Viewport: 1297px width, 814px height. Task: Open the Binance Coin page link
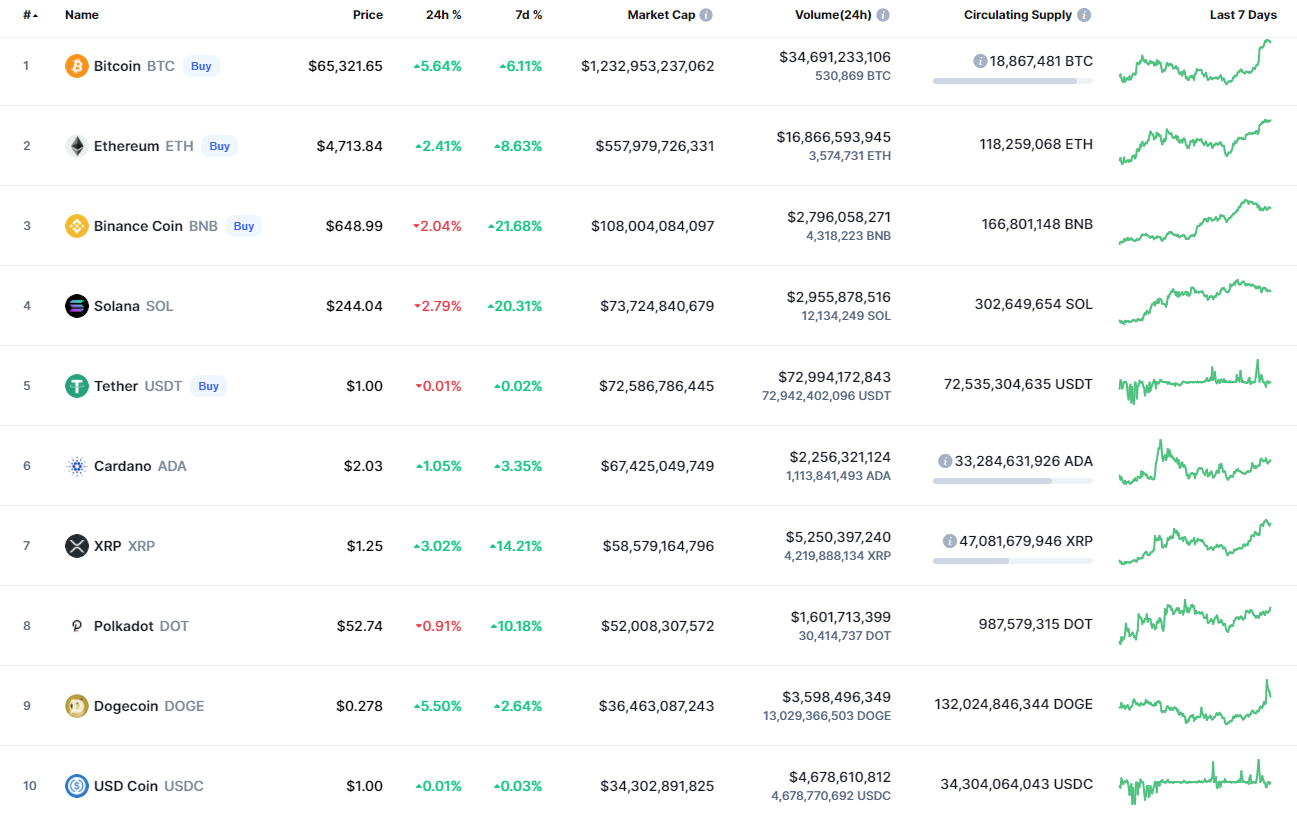point(138,226)
